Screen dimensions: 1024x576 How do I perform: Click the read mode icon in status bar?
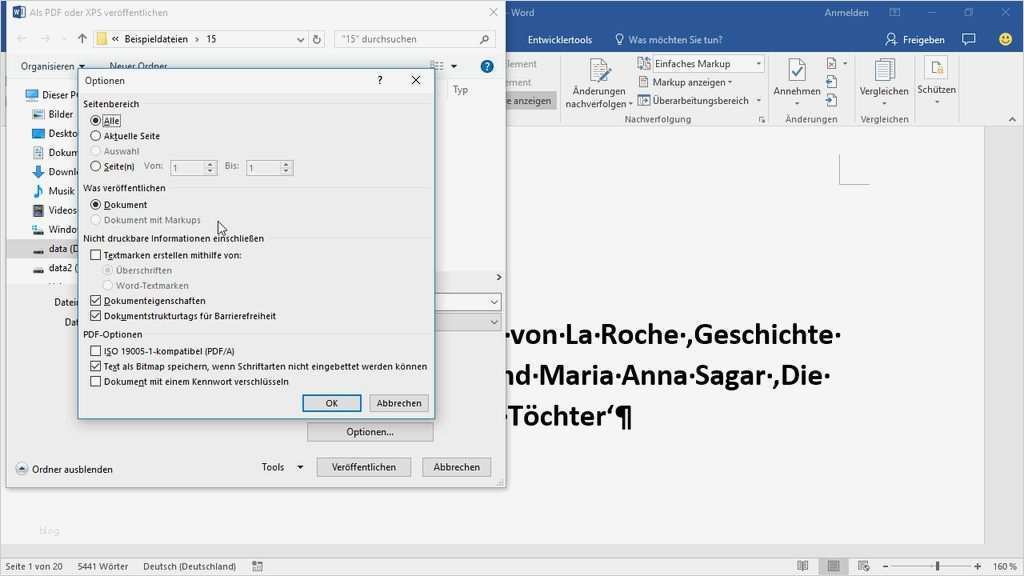click(x=802, y=566)
